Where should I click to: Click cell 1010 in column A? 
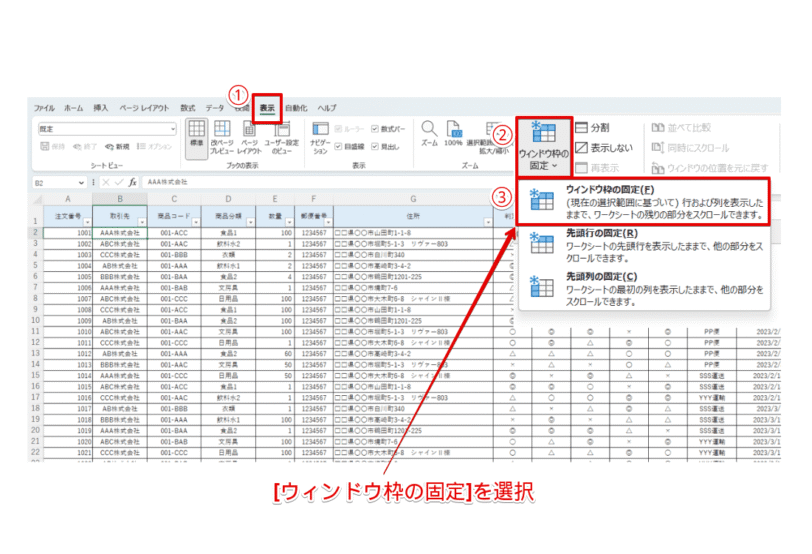pos(68,332)
